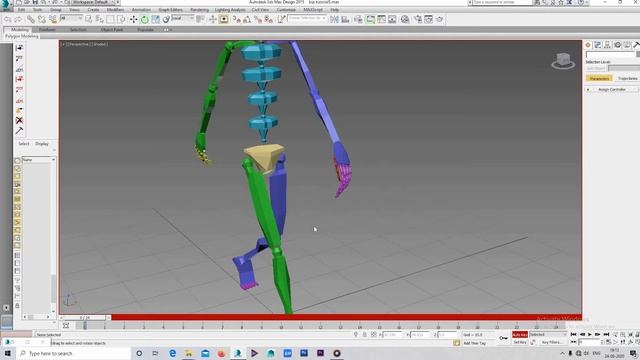The image size is (640, 360).
Task: Click the Trajectories button in Motion panel
Action: (627, 78)
